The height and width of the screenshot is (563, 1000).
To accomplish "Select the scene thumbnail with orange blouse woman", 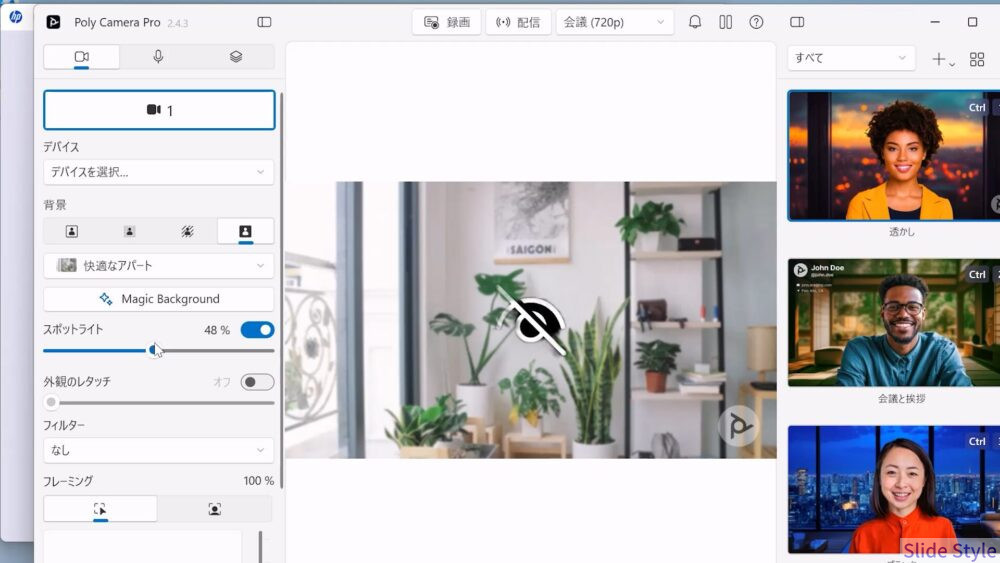I will click(894, 490).
